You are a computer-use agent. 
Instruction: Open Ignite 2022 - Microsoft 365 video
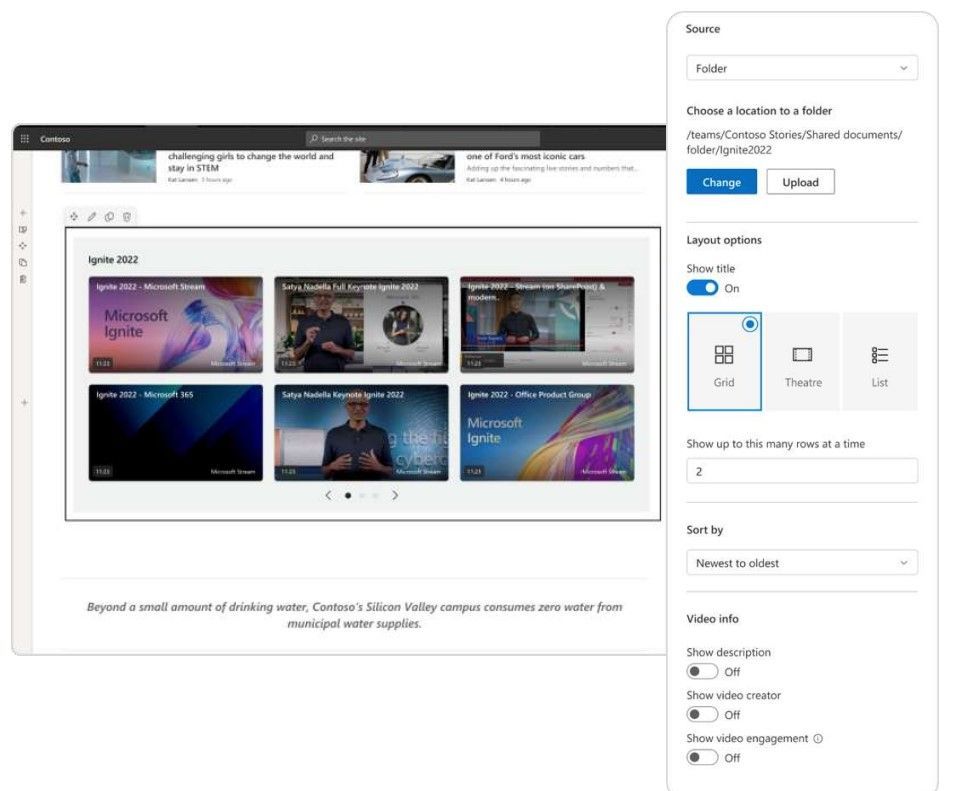click(176, 432)
